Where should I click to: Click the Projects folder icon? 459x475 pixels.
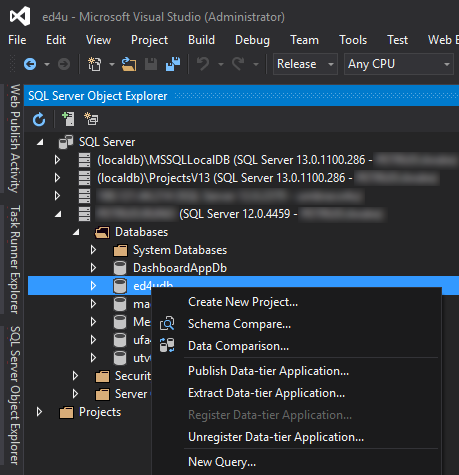(66, 412)
